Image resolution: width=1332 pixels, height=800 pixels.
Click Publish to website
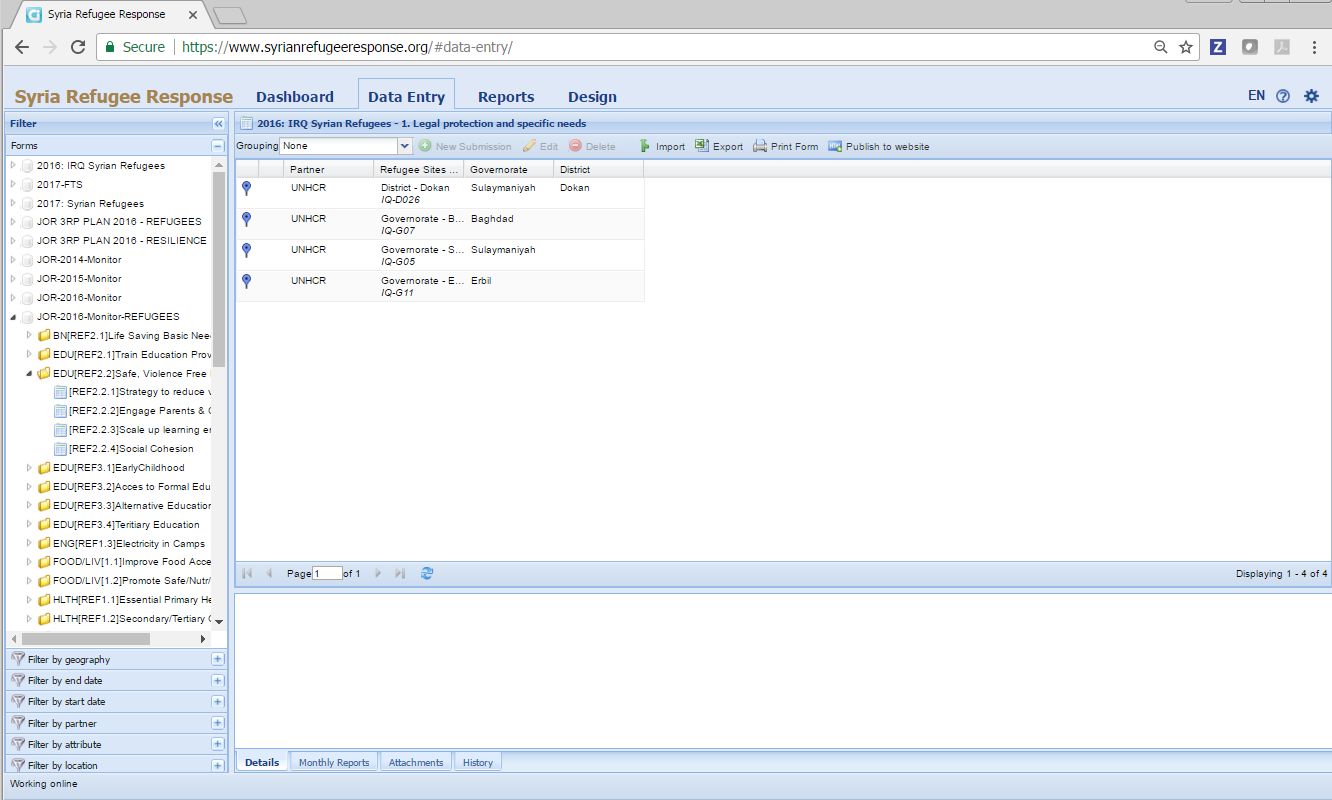(879, 146)
